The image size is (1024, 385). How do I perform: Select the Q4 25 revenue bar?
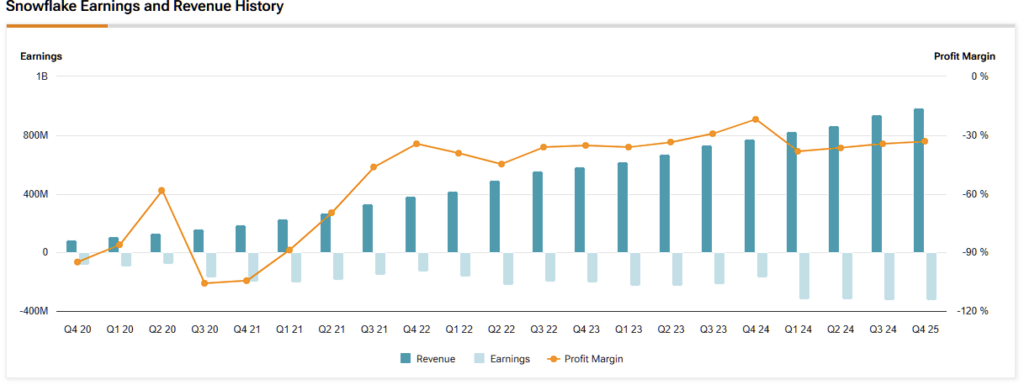(x=919, y=181)
